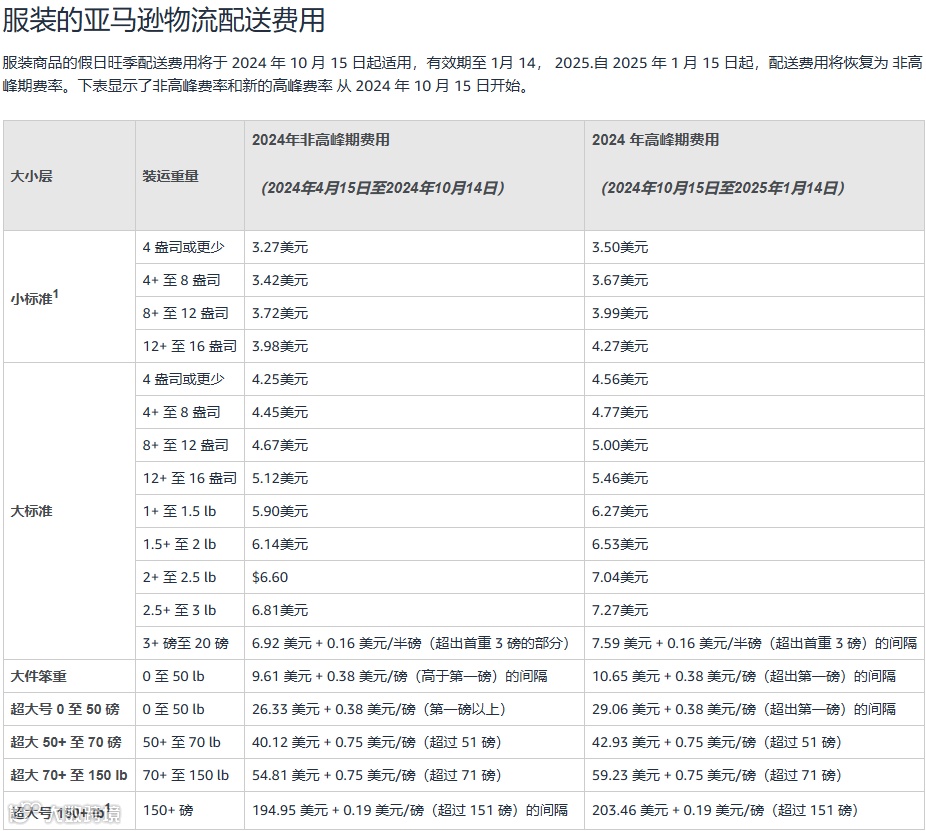Viewport: 926px width, 831px height.
Task: Click the 5.46美元 peak fee cell
Action: pyautogui.click(x=755, y=478)
